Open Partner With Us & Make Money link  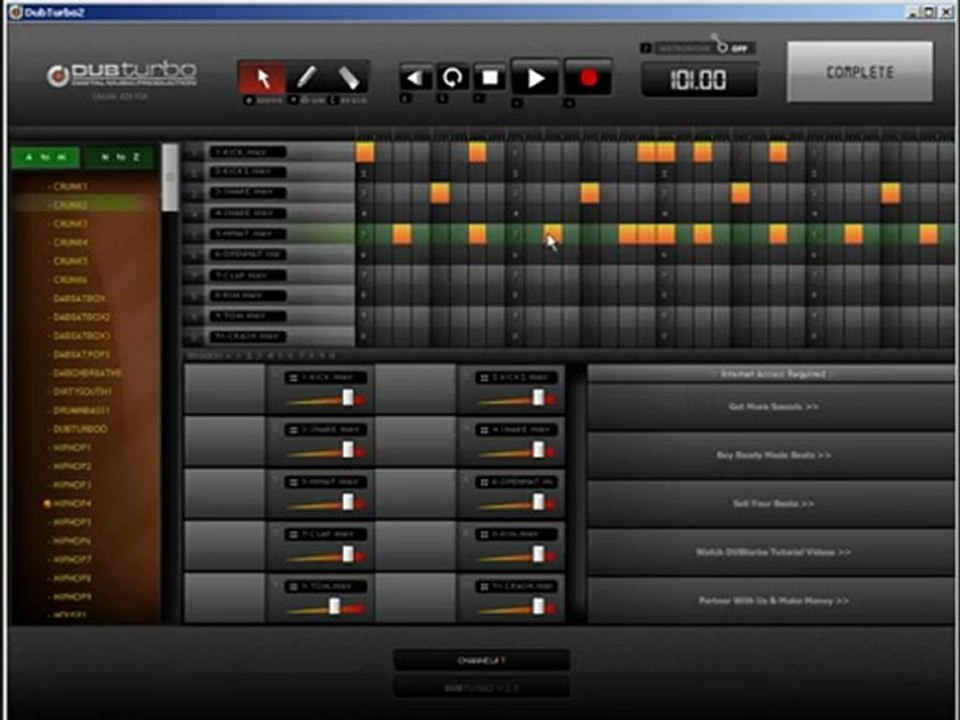click(773, 600)
